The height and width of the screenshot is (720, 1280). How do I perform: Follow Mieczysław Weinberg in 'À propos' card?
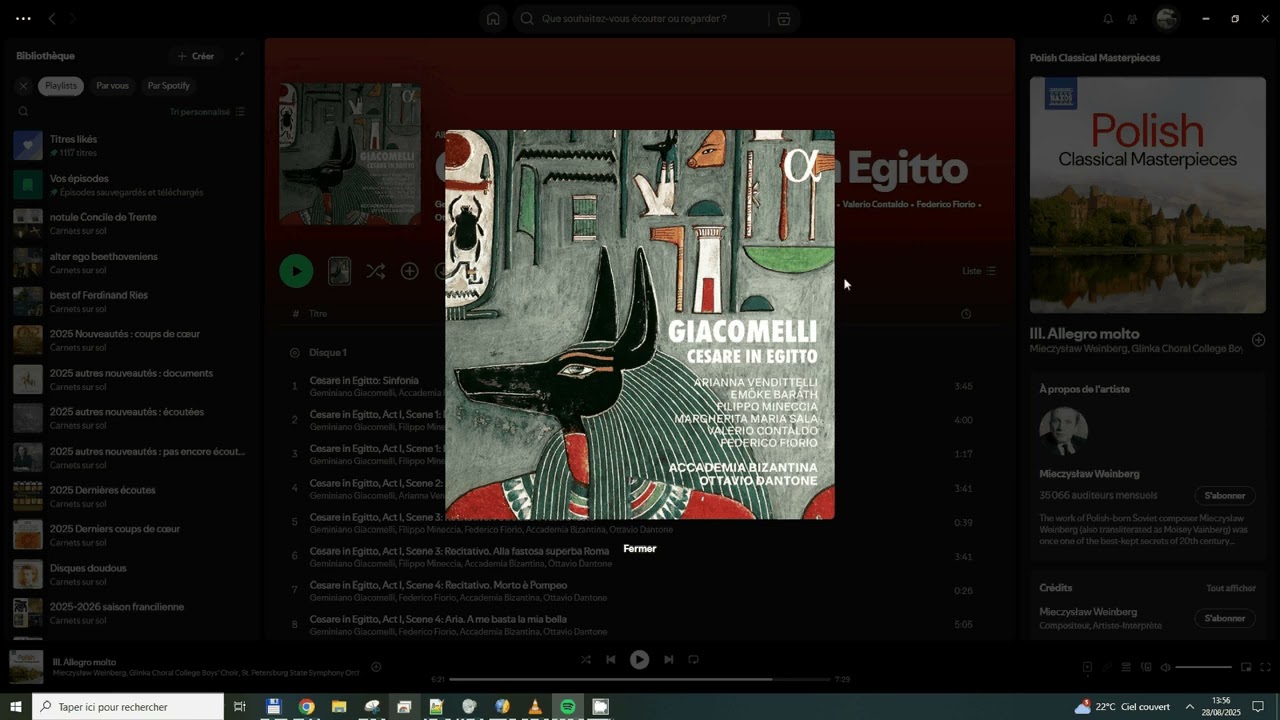tap(1225, 496)
